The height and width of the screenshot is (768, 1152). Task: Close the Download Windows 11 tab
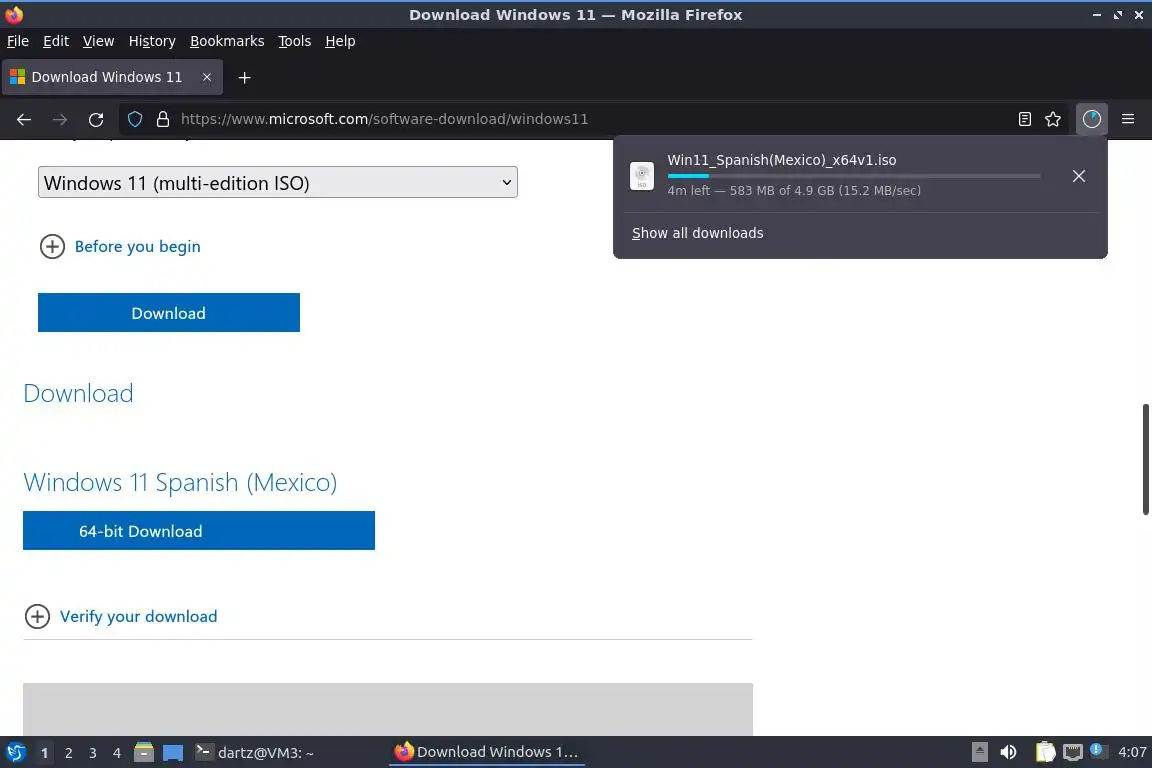[x=207, y=77]
